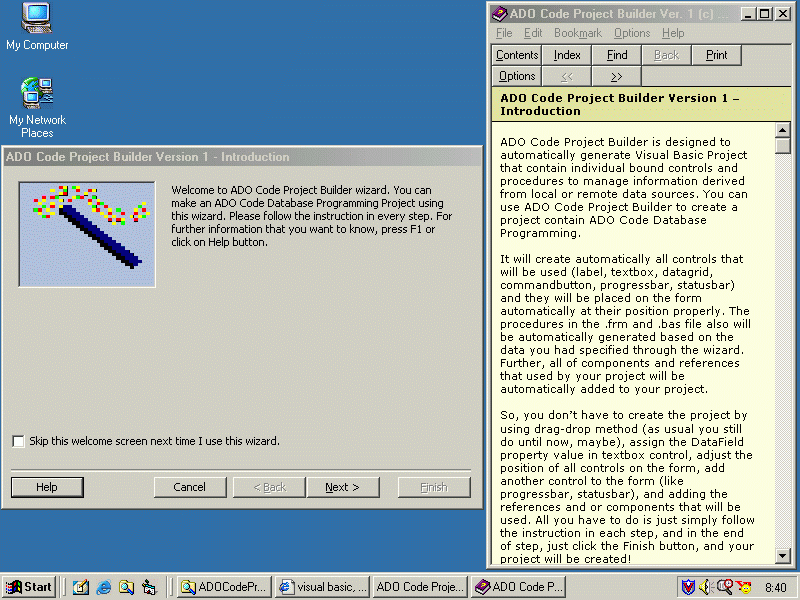The height and width of the screenshot is (600, 800).
Task: Click the wizard wand image
Action: (87, 234)
